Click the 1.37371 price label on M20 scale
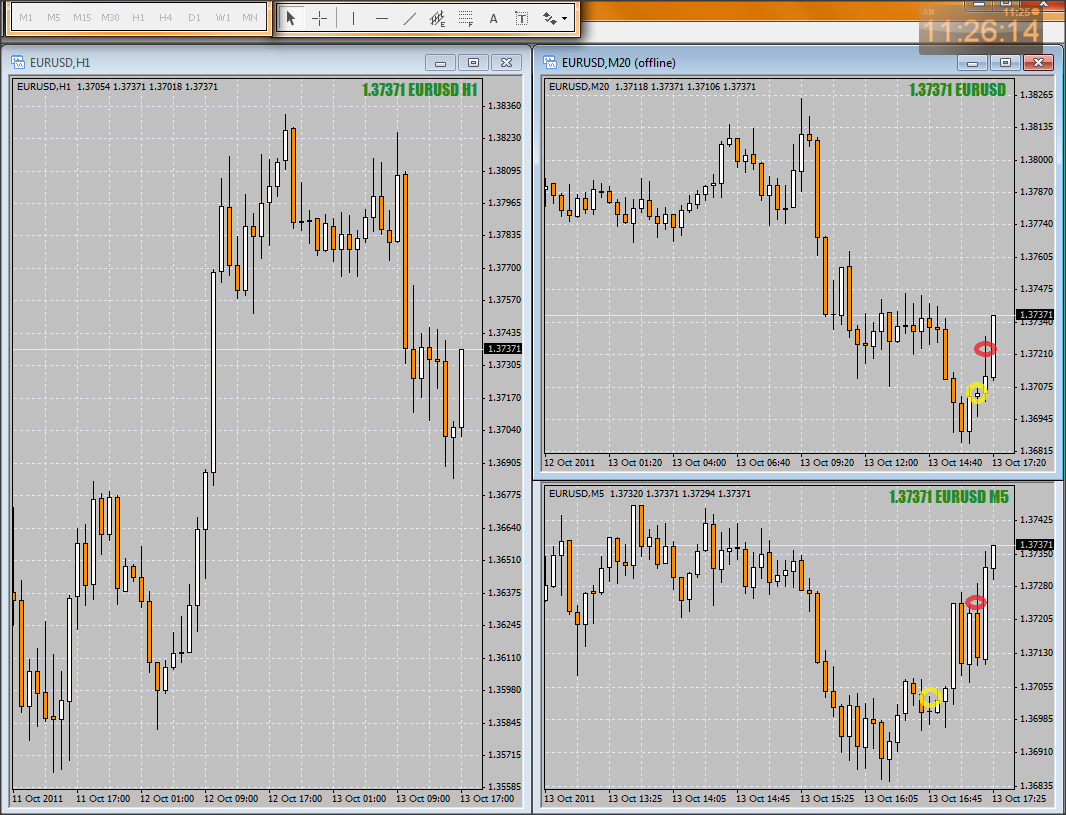1066x815 pixels. 1034,315
